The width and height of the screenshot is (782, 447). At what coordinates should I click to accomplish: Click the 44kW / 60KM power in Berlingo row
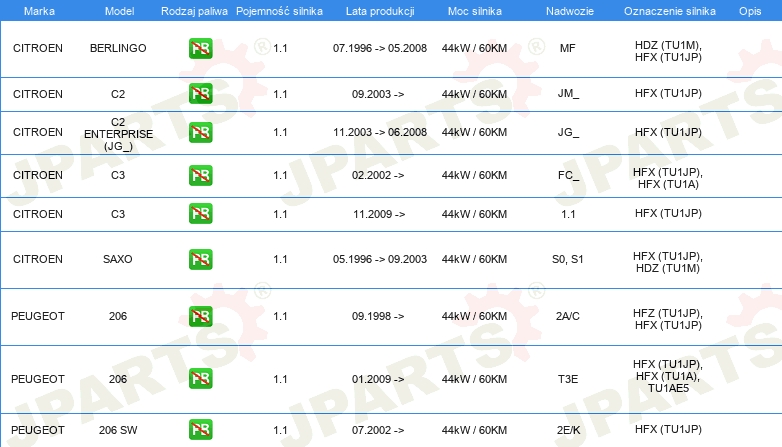coord(474,48)
